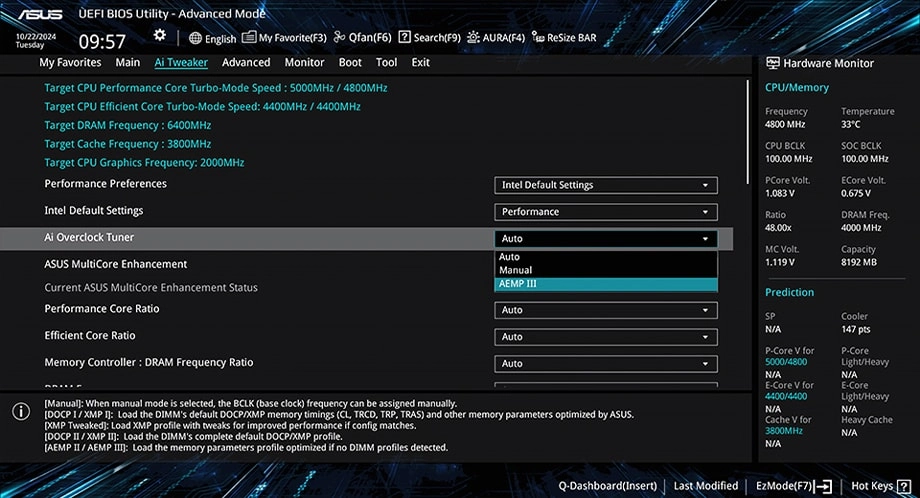Select the Ai Overclock Tuner row label
920x498 pixels.
tap(89, 238)
